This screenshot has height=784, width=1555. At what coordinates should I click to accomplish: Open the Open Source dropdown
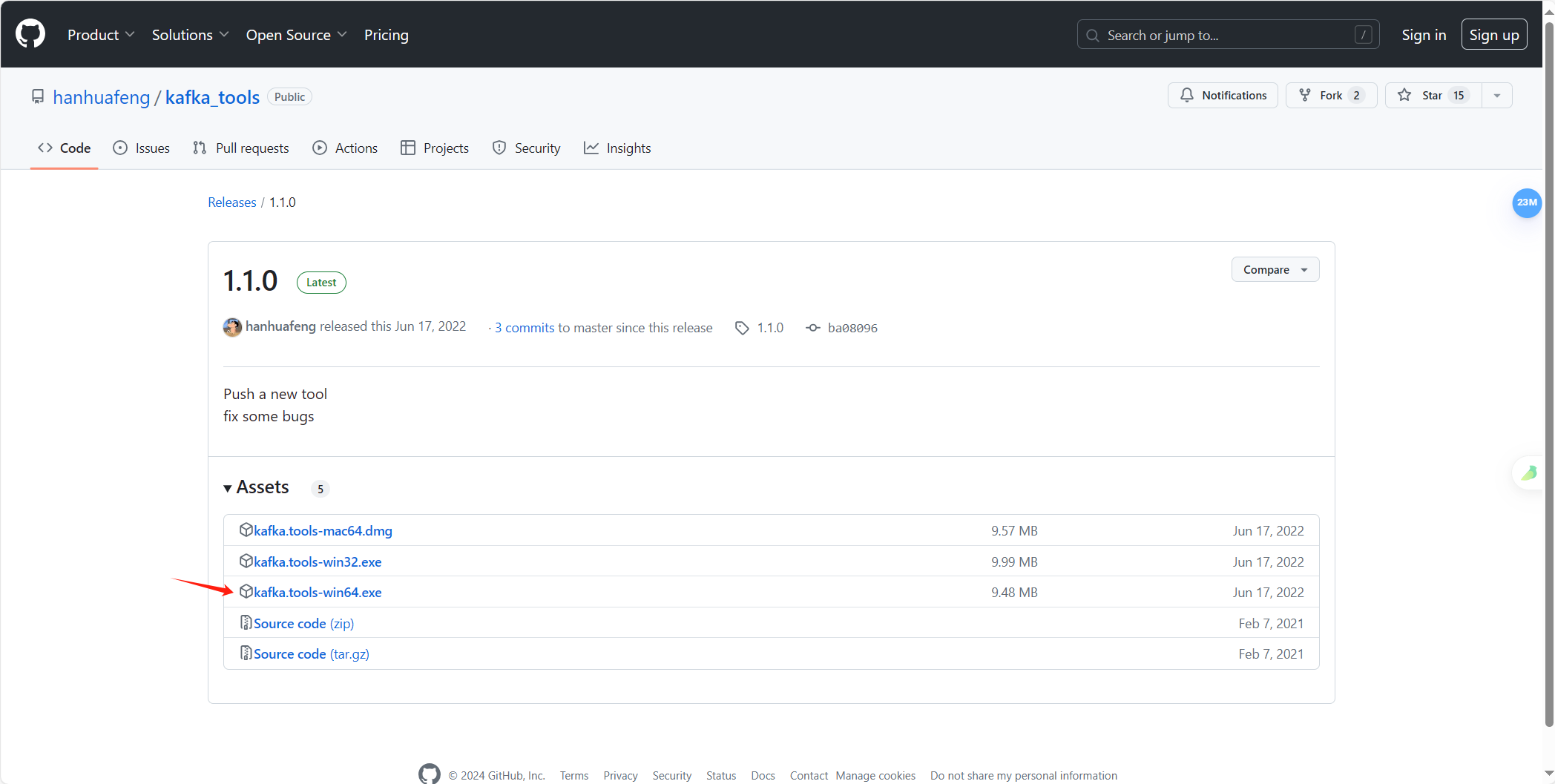(296, 35)
